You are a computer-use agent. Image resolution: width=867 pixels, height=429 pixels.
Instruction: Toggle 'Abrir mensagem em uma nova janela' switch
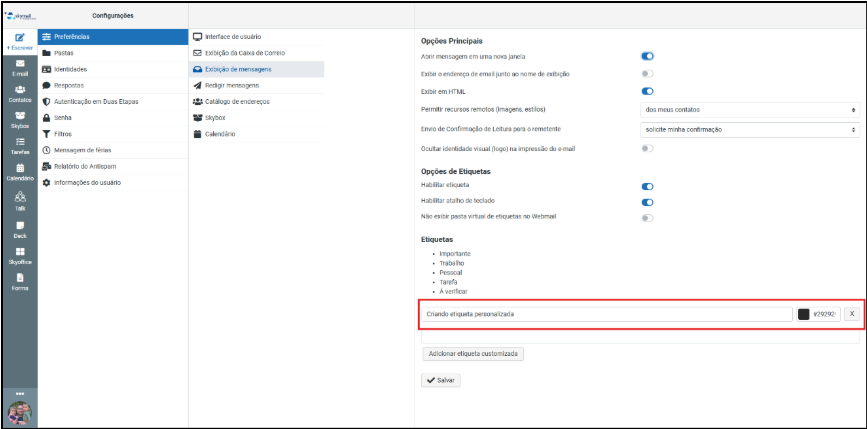click(647, 57)
